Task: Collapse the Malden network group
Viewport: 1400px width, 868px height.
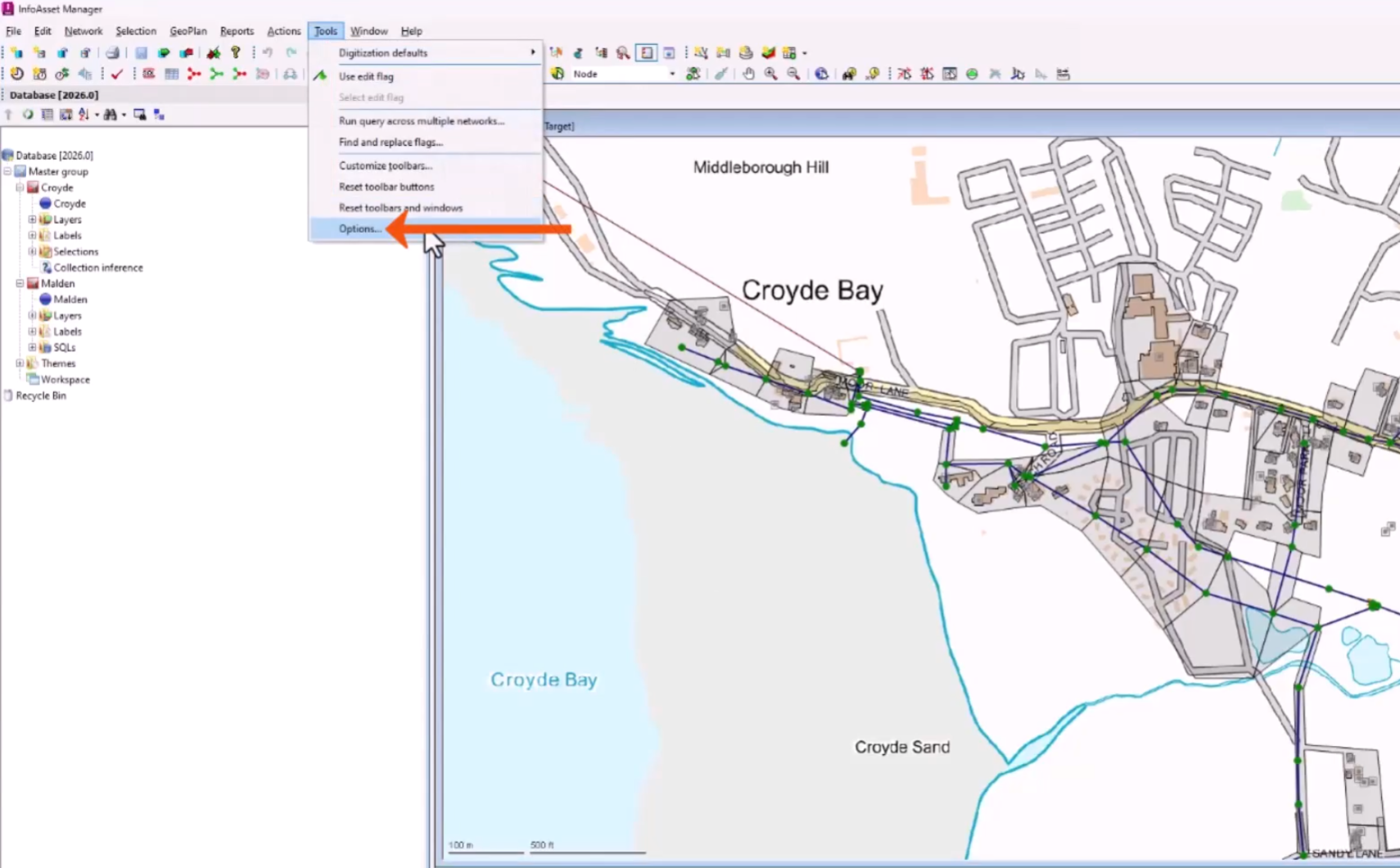Action: pos(20,283)
